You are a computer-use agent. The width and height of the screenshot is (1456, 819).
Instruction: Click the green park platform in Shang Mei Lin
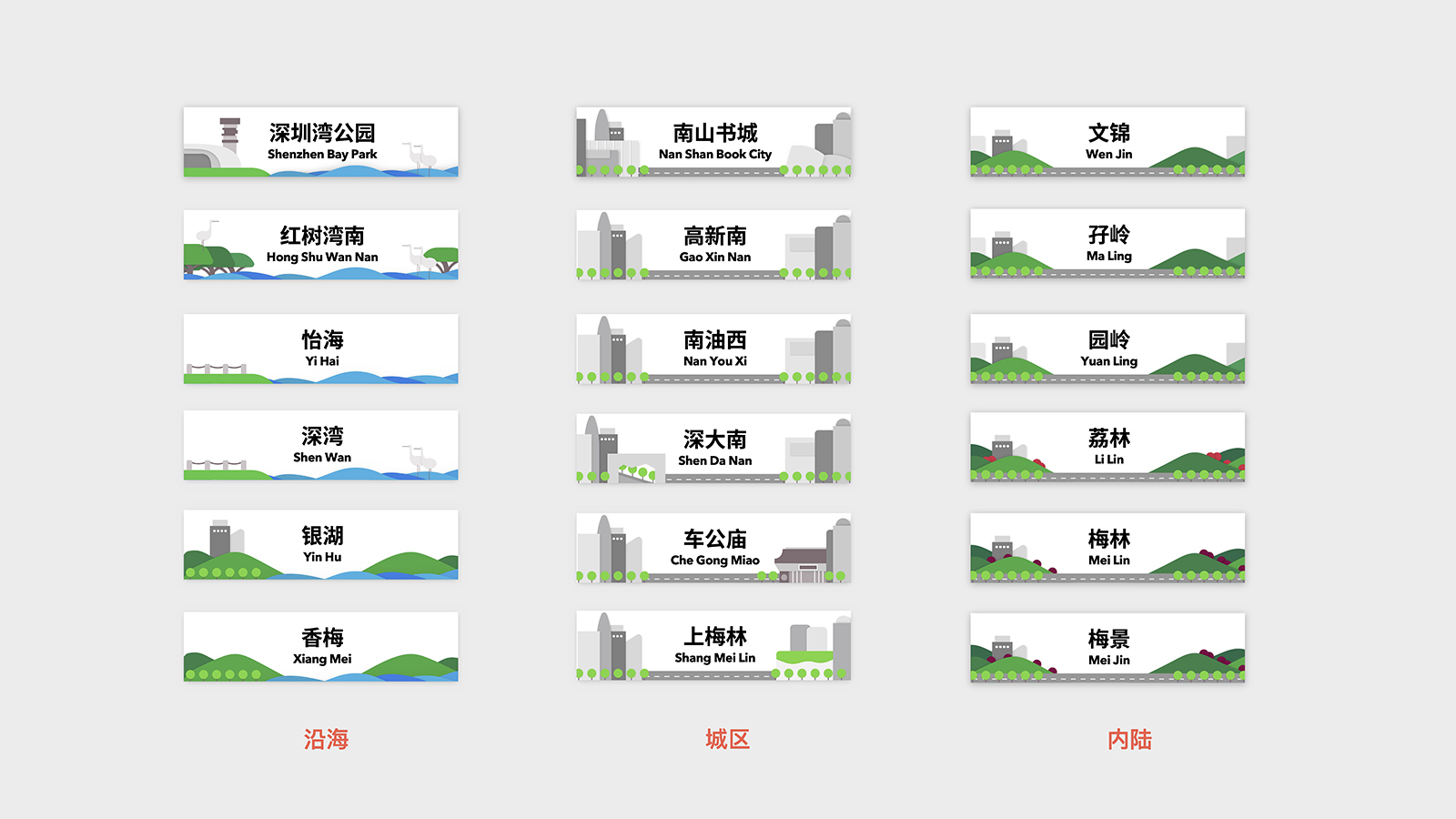click(x=804, y=656)
